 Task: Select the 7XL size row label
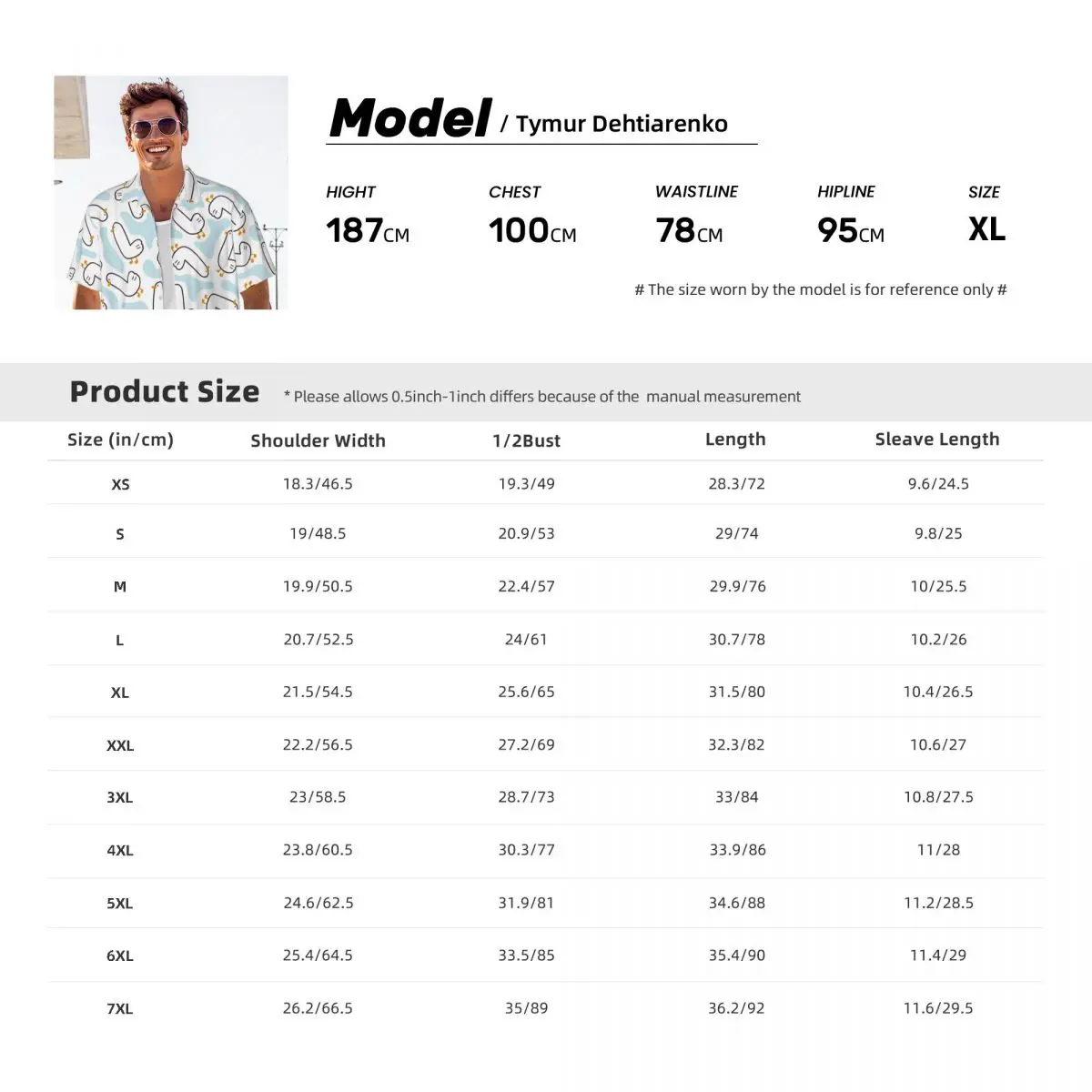tap(120, 1008)
